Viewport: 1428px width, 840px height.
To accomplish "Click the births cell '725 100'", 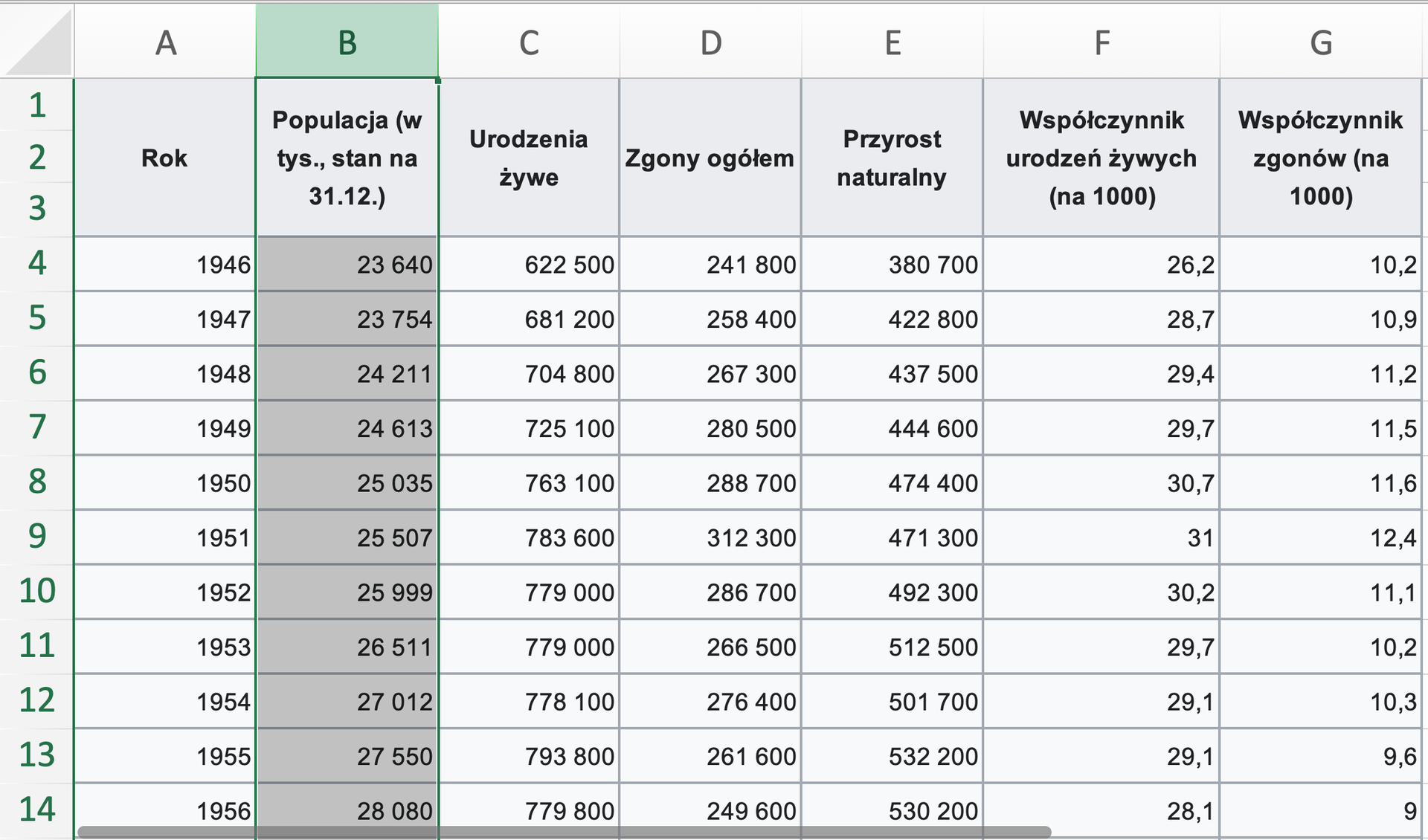I will point(529,427).
